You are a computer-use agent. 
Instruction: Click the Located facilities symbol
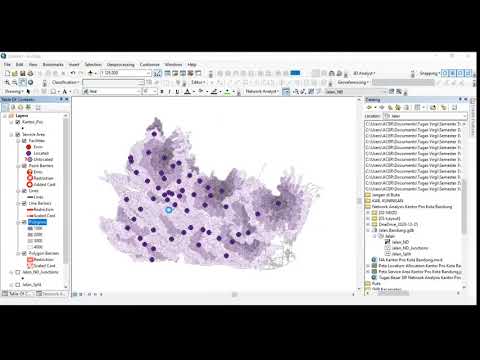click(29, 153)
